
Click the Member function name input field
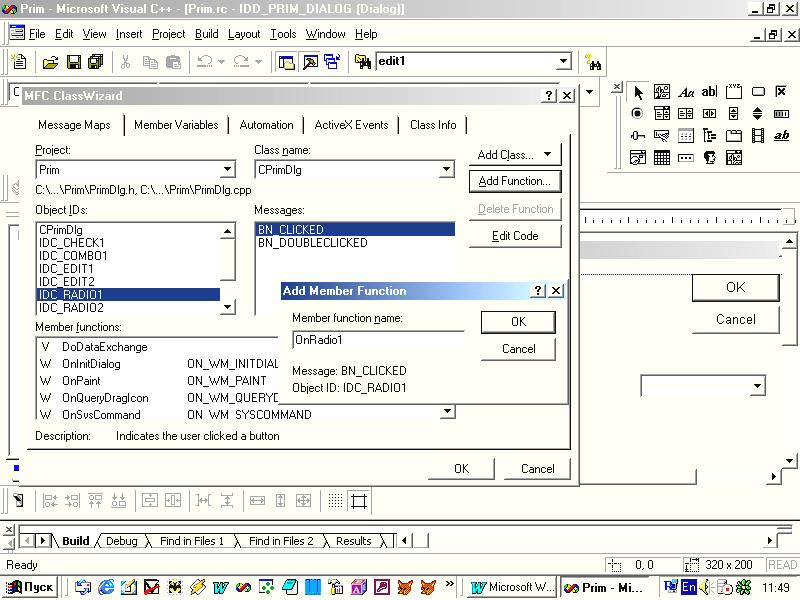378,340
